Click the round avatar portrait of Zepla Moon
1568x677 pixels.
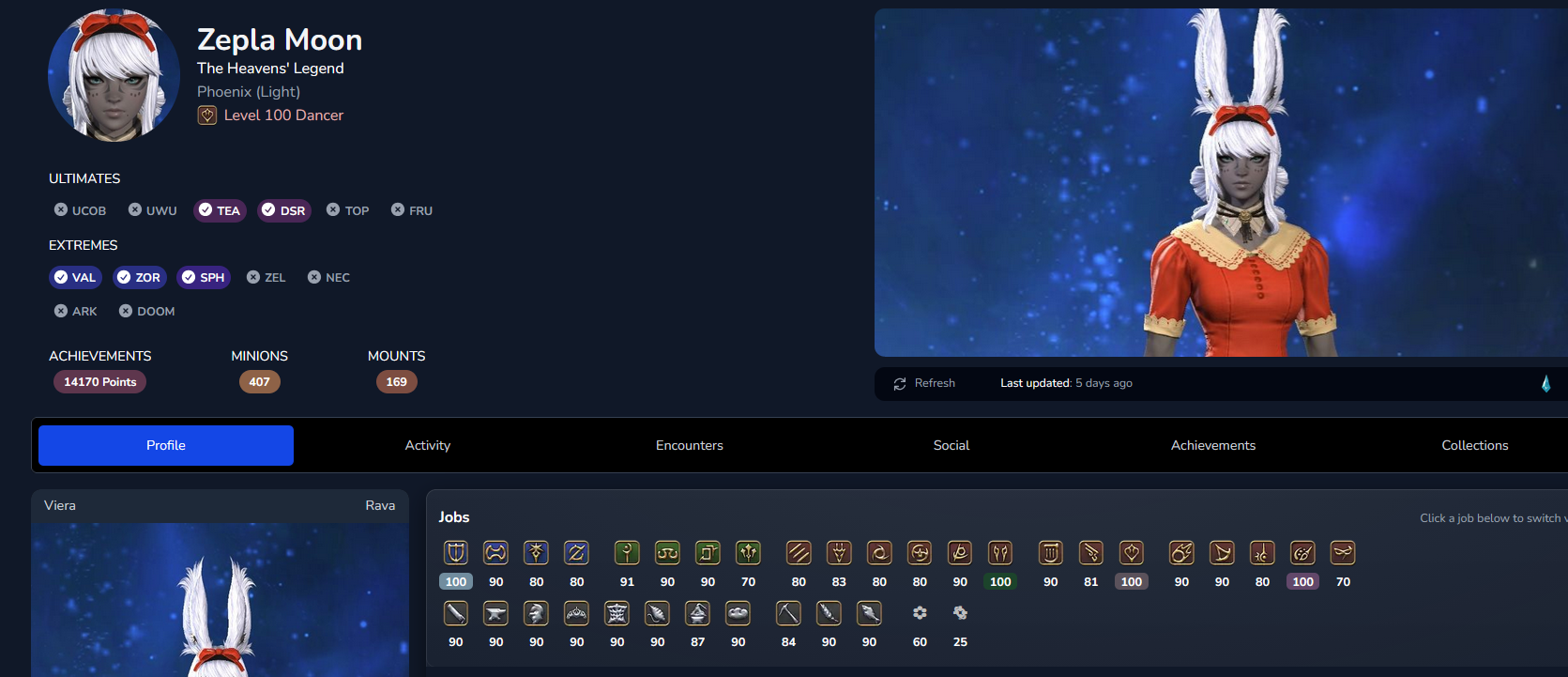[114, 76]
